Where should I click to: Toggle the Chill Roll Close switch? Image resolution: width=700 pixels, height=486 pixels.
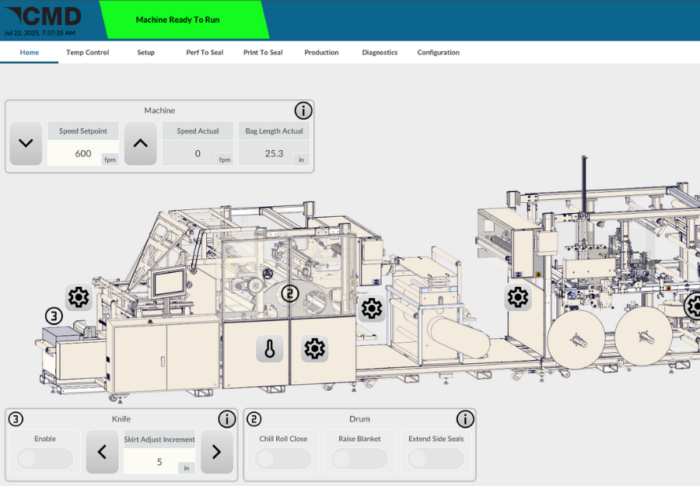[x=283, y=458]
